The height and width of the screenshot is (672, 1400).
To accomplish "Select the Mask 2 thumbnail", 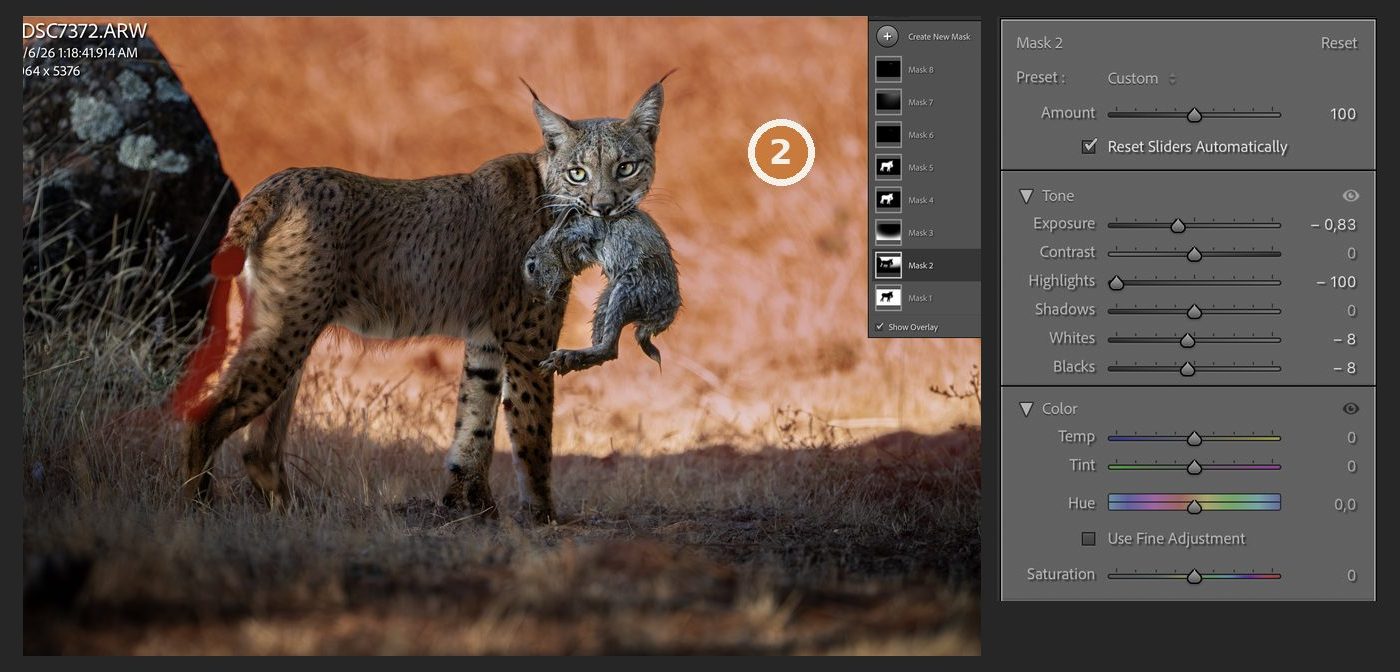I will coord(888,265).
